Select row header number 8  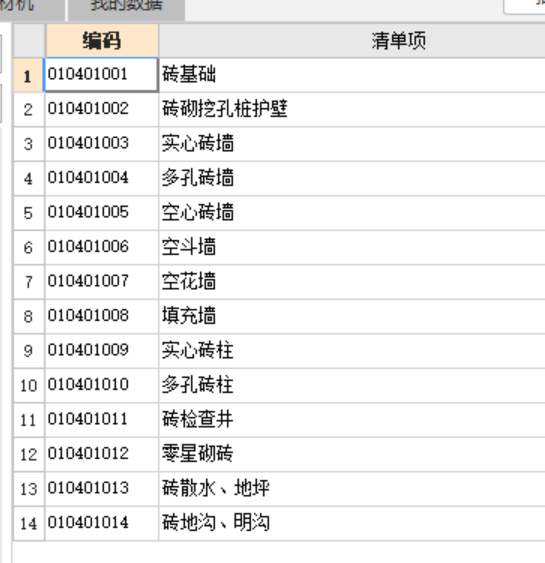[x=29, y=316]
